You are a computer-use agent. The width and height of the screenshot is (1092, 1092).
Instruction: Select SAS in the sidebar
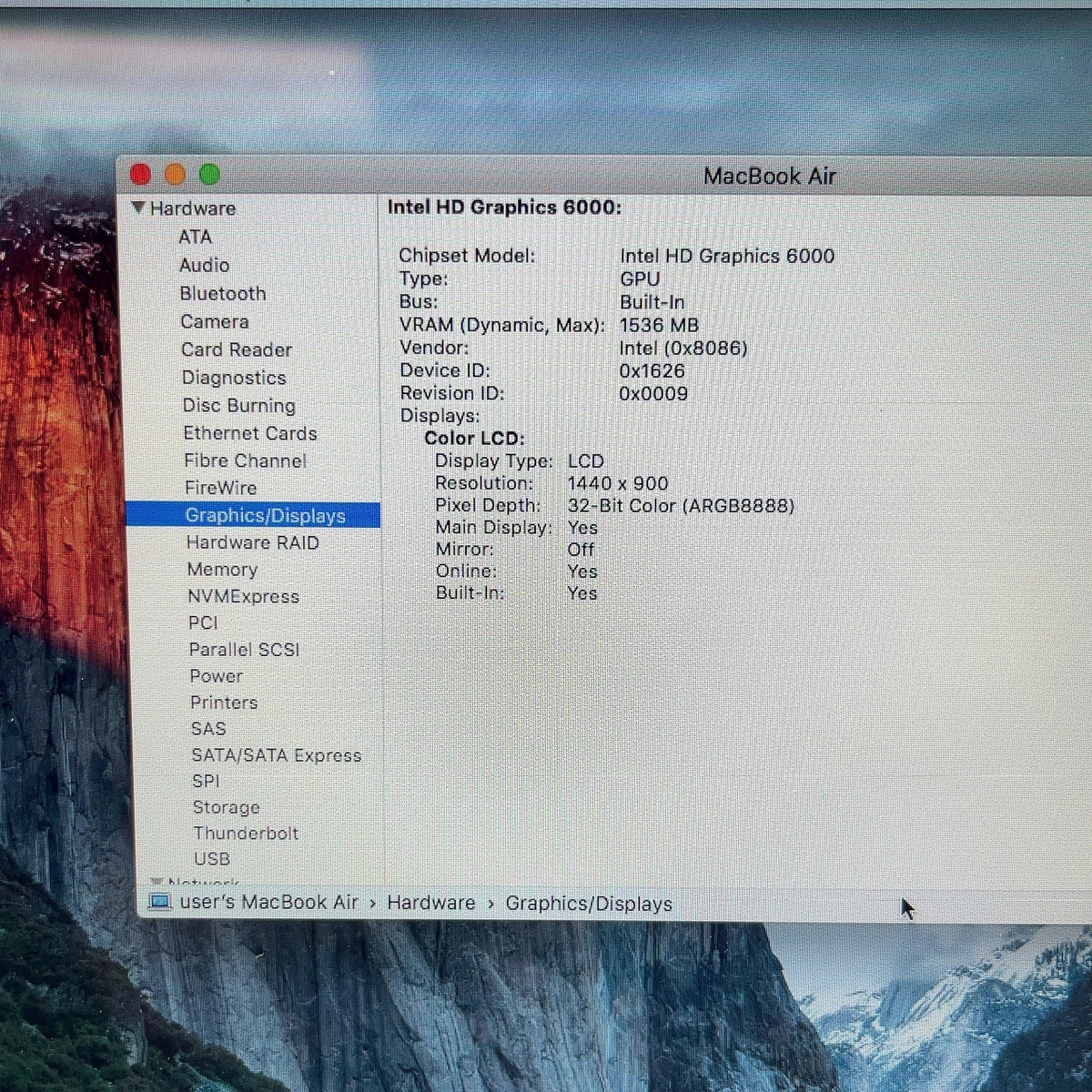pyautogui.click(x=208, y=729)
